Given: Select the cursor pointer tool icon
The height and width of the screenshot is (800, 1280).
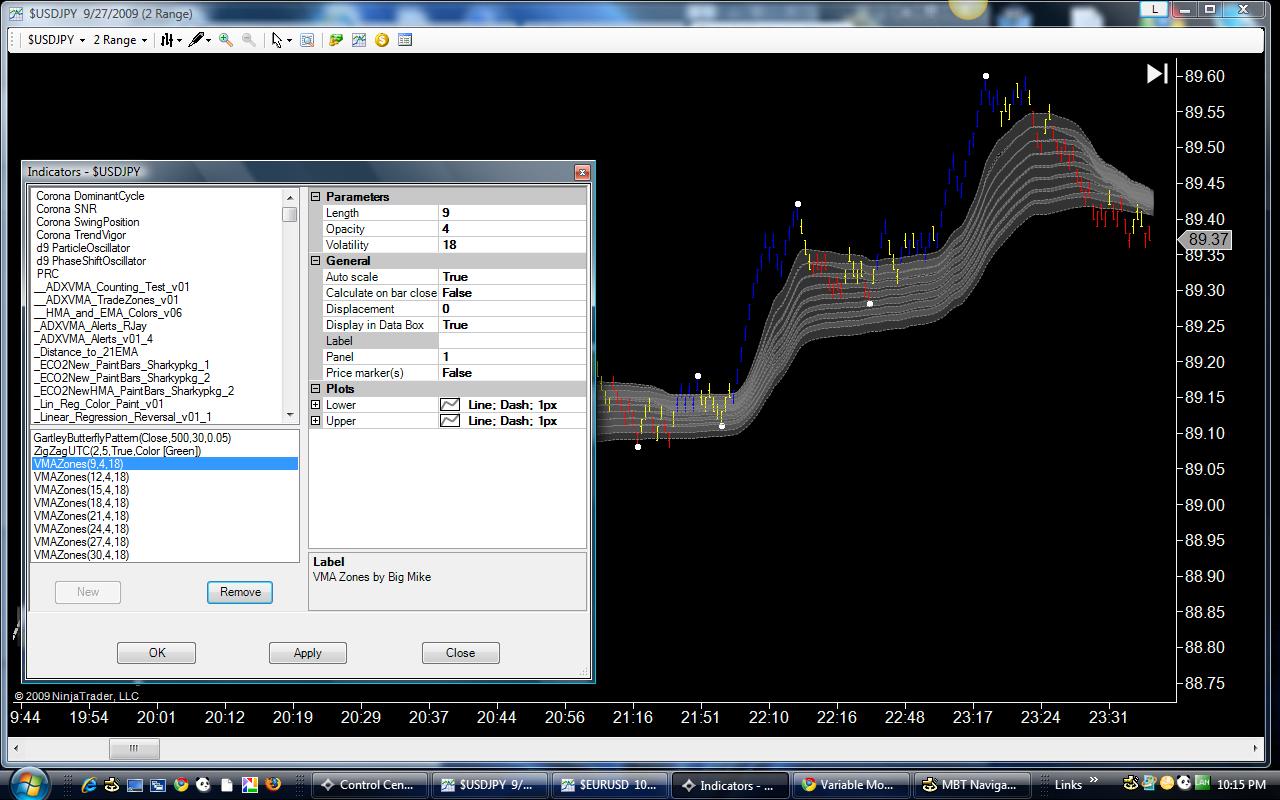Looking at the screenshot, I should click(277, 40).
